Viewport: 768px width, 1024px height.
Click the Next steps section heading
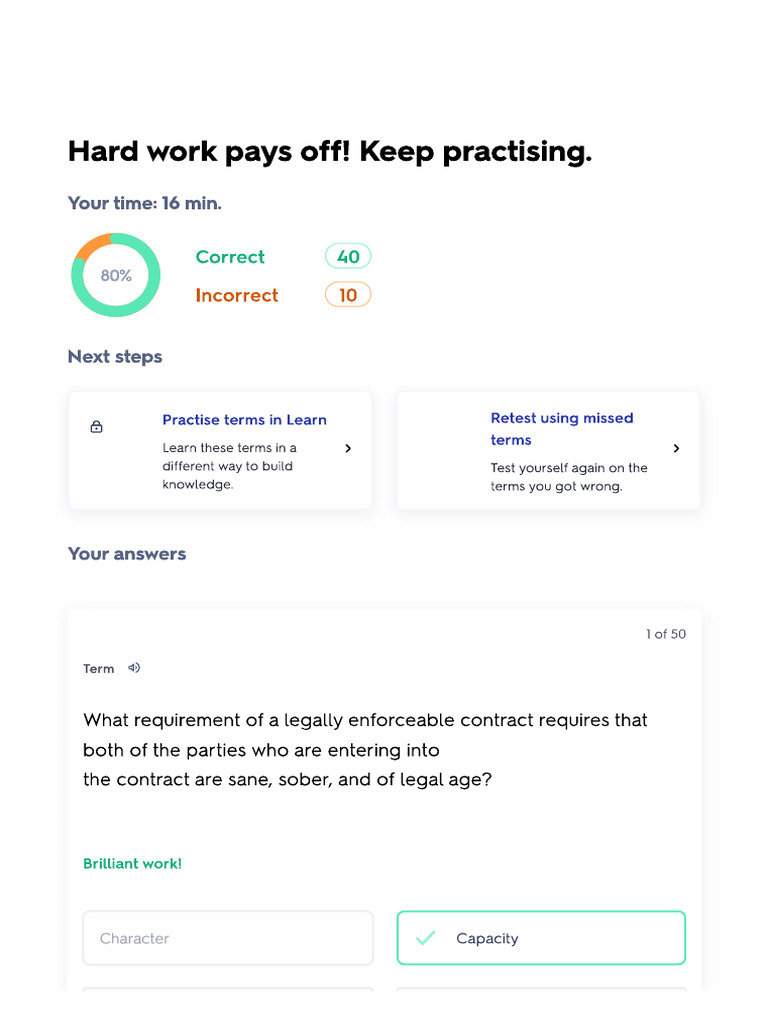click(x=115, y=357)
